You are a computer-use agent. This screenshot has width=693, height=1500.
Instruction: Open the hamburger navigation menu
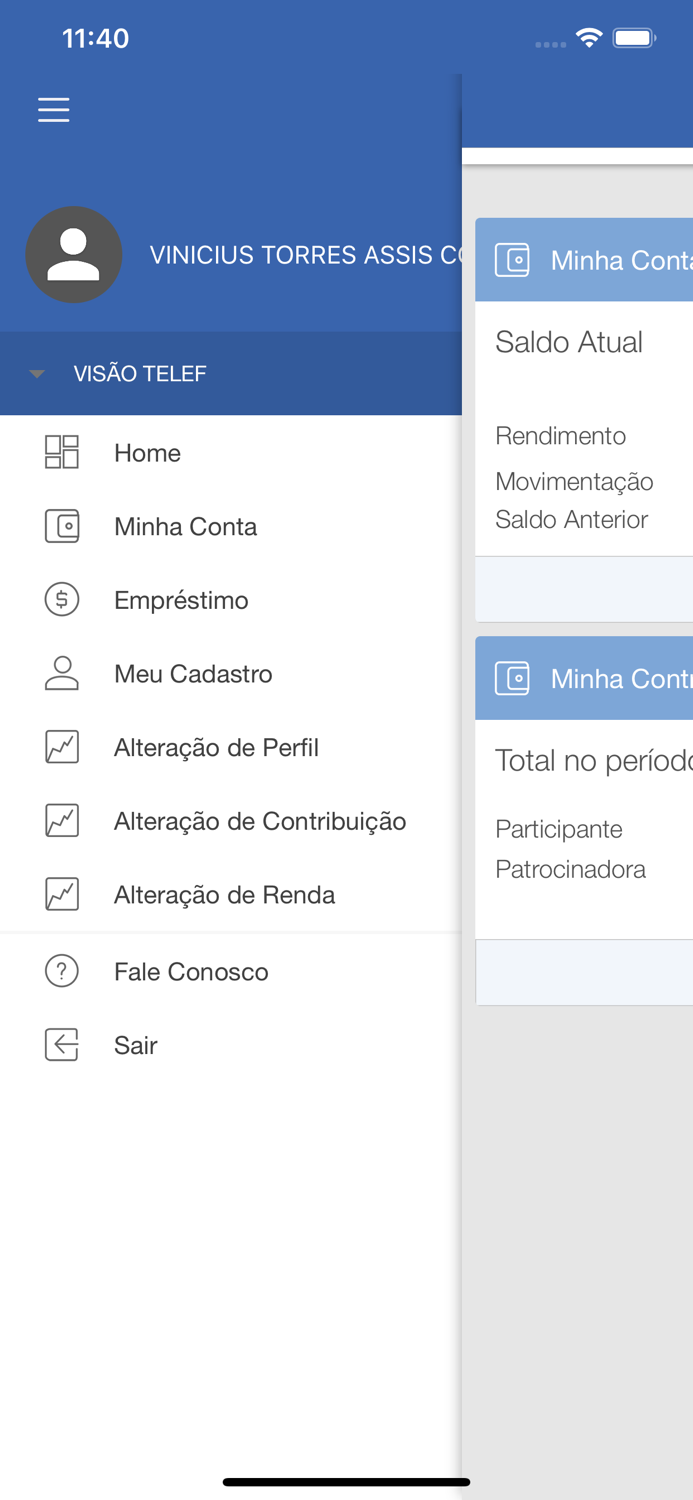pyautogui.click(x=53, y=110)
